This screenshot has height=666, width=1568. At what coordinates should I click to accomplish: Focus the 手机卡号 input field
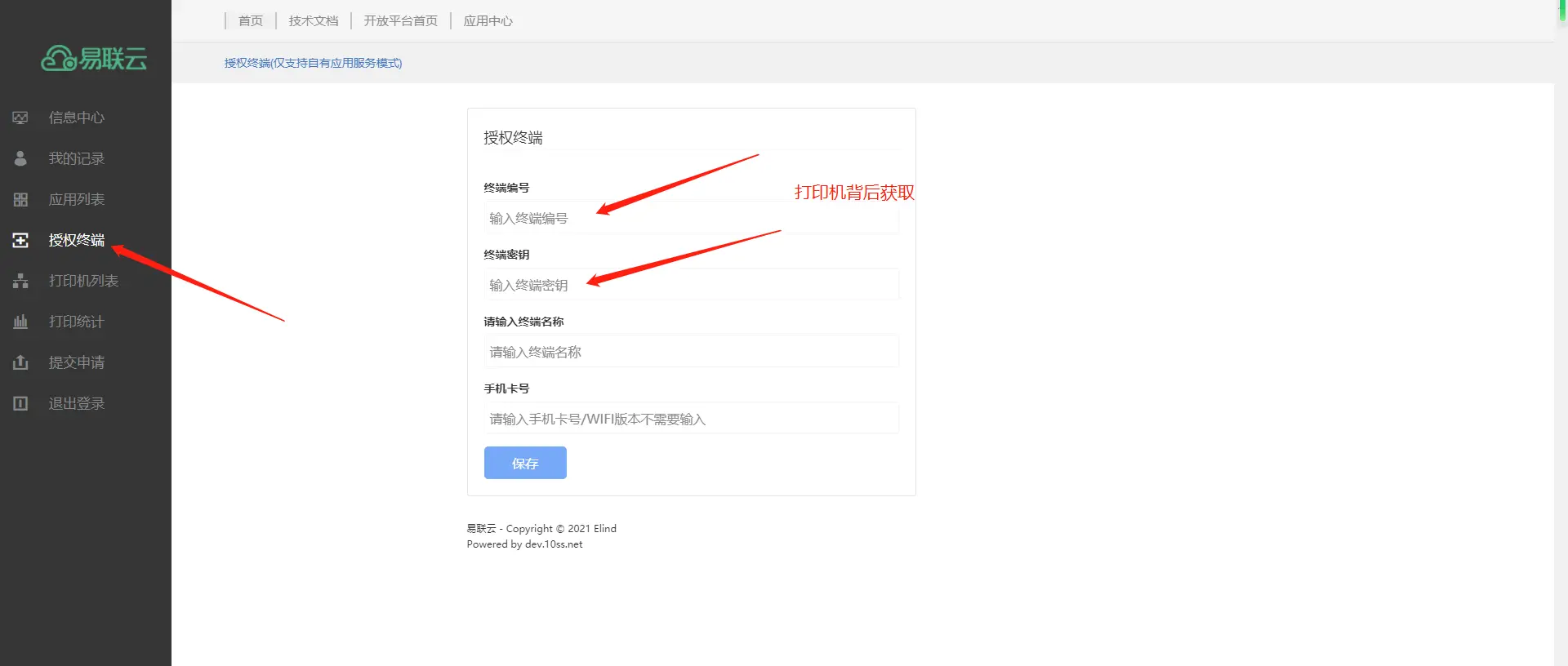691,419
